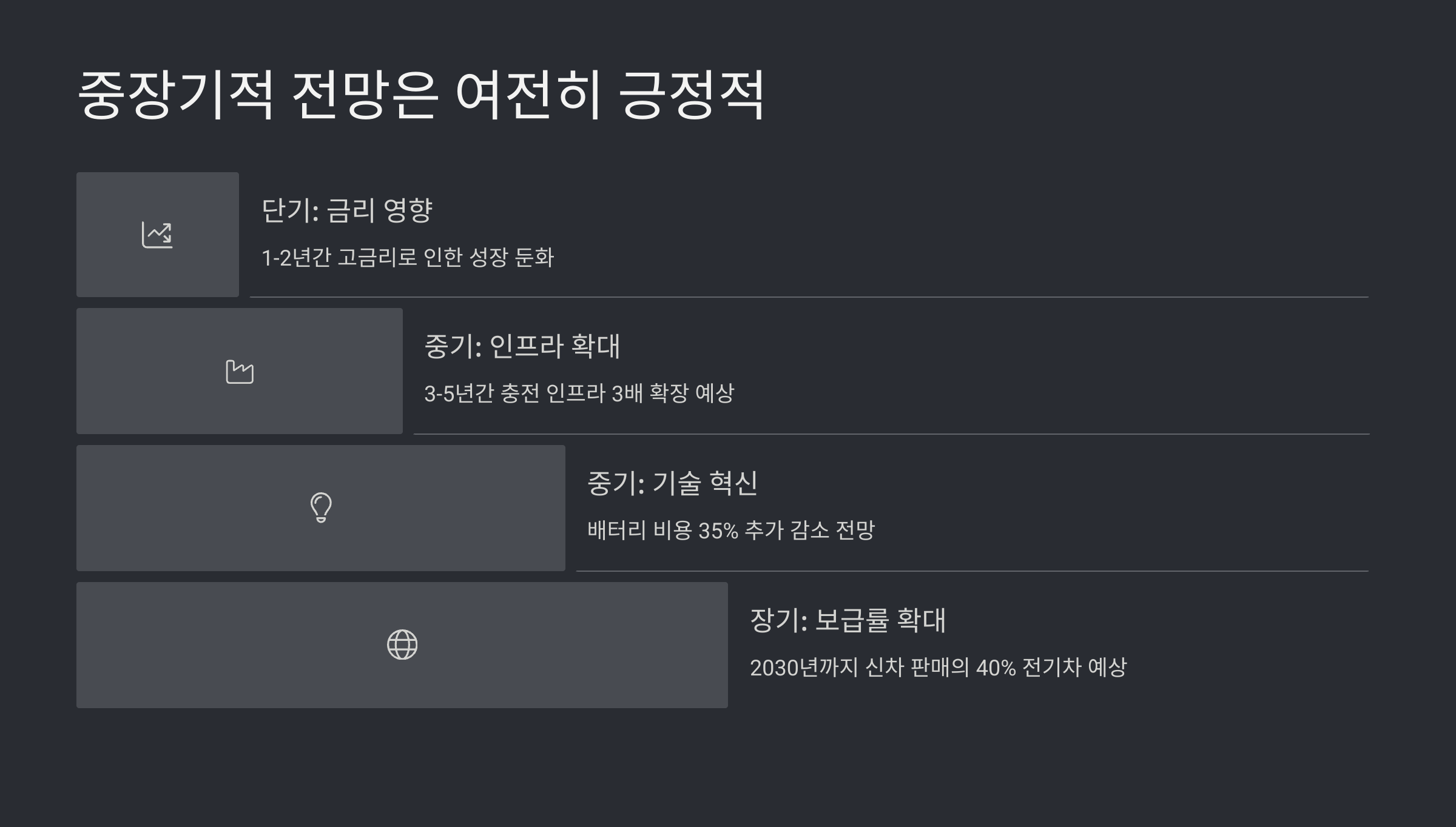Select the text 1-2년간 고금리로 인한 성장 둔화
This screenshot has width=1456, height=827.
408,258
